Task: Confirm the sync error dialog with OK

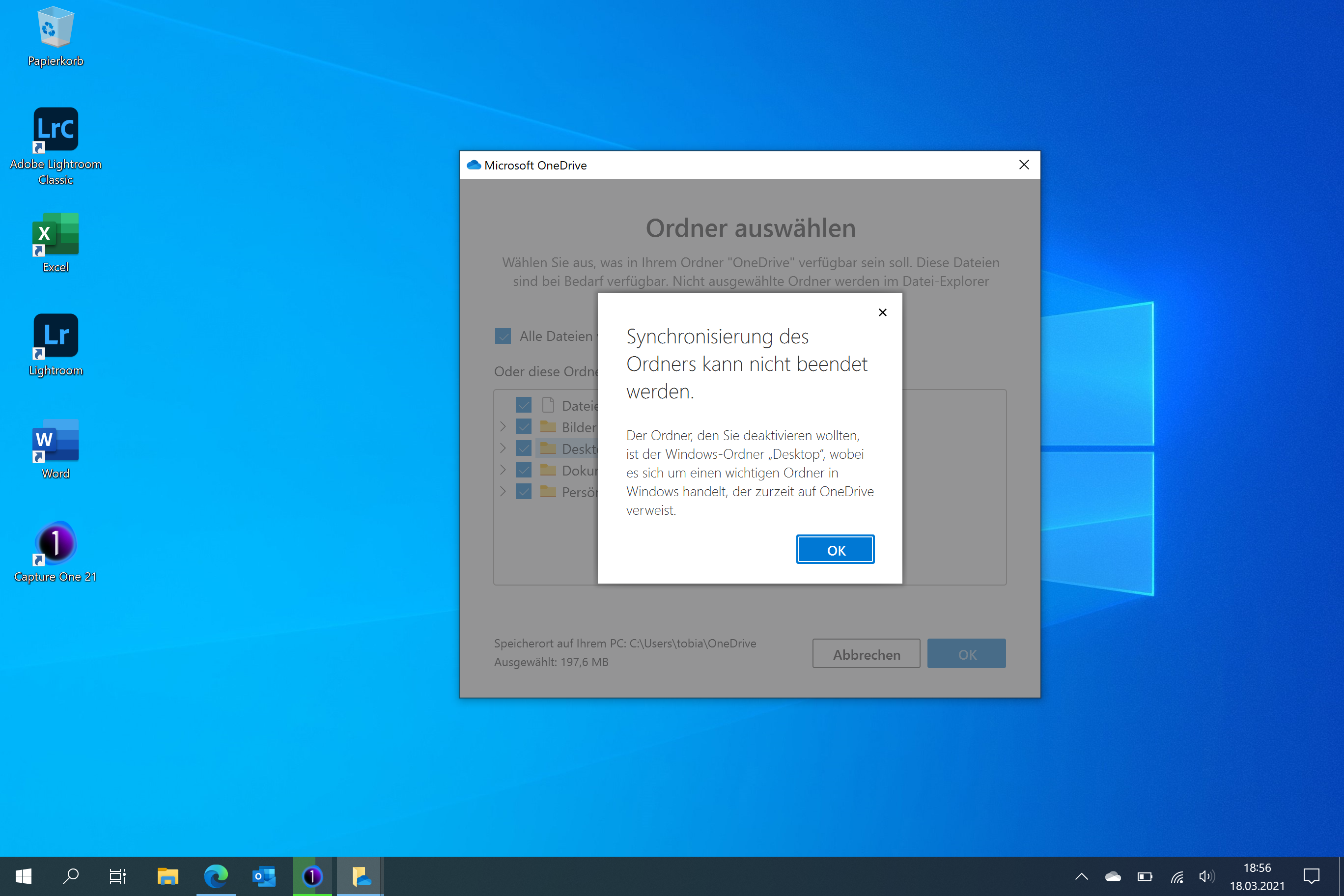Action: click(x=835, y=550)
